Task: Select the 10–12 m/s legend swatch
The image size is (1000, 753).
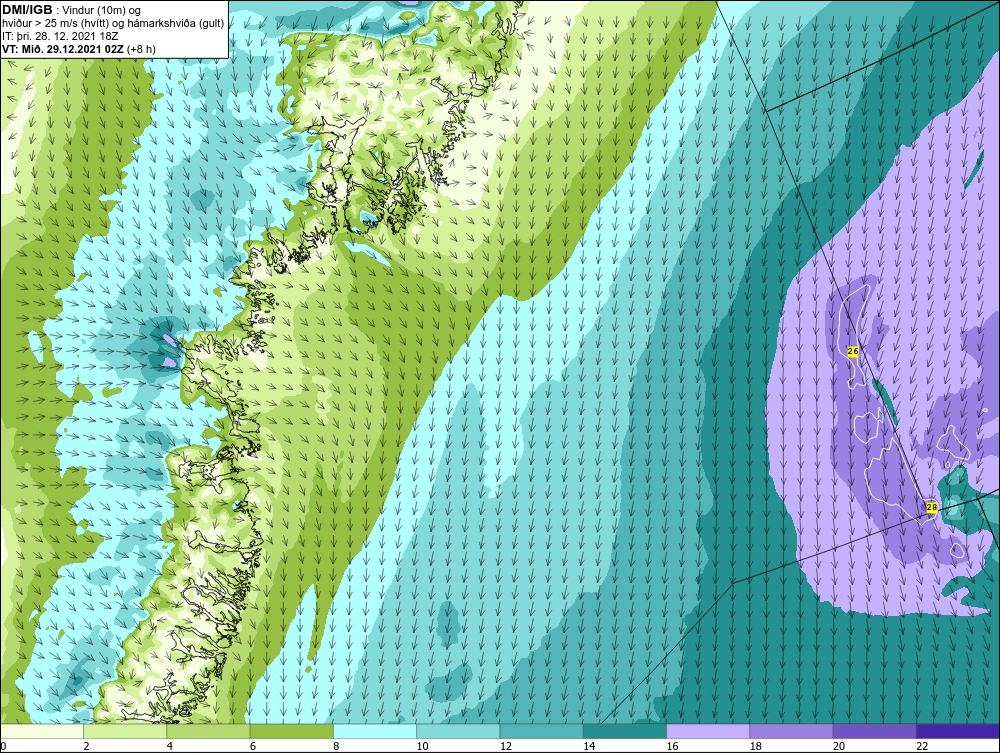Action: click(x=458, y=731)
